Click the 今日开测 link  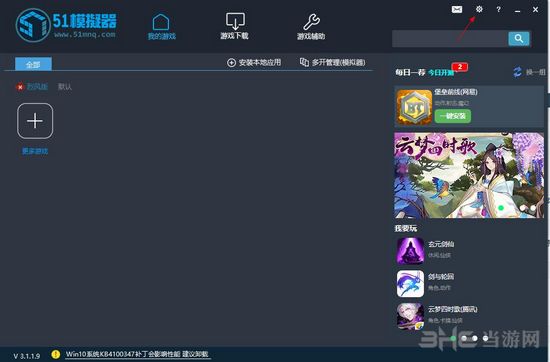coord(441,73)
